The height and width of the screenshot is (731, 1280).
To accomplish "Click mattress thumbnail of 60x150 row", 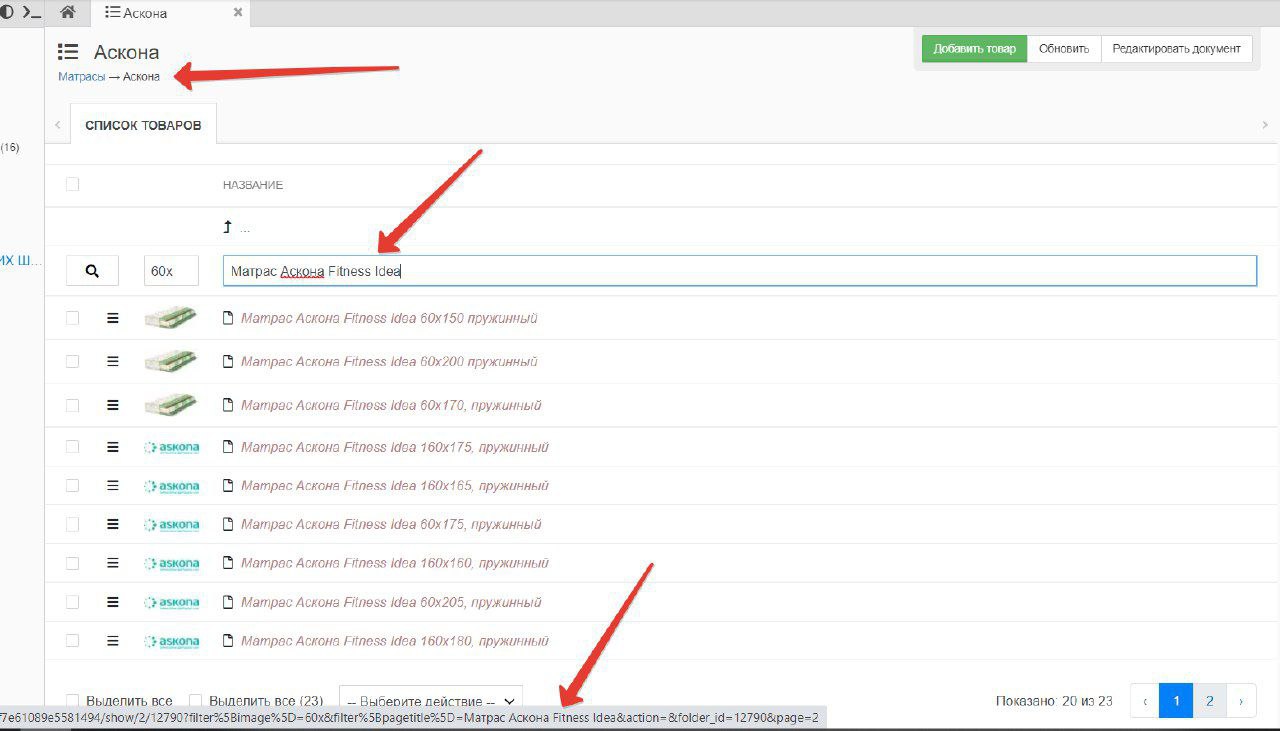I will pos(170,318).
